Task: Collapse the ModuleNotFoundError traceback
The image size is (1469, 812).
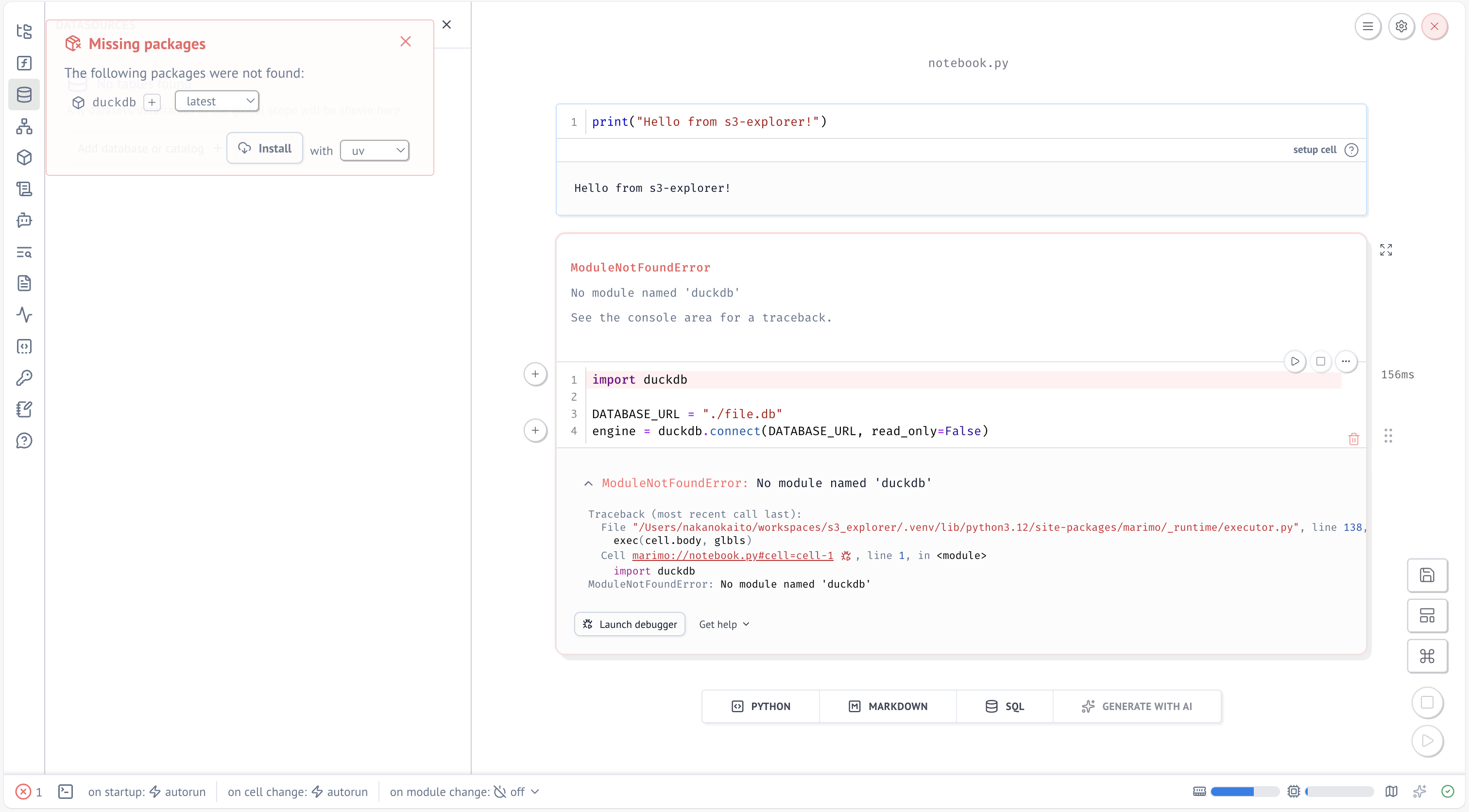Action: click(x=588, y=484)
